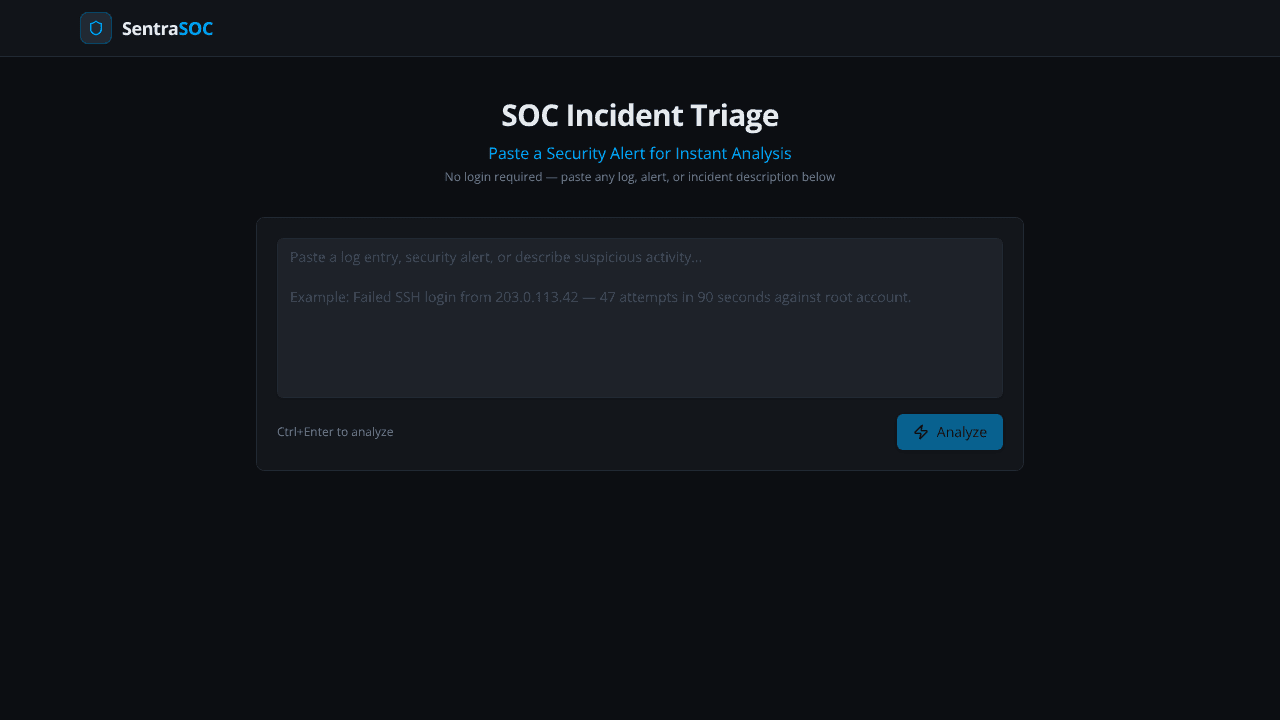Screen dimensions: 1280x720
Task: Click the Analyze button
Action: point(950,432)
